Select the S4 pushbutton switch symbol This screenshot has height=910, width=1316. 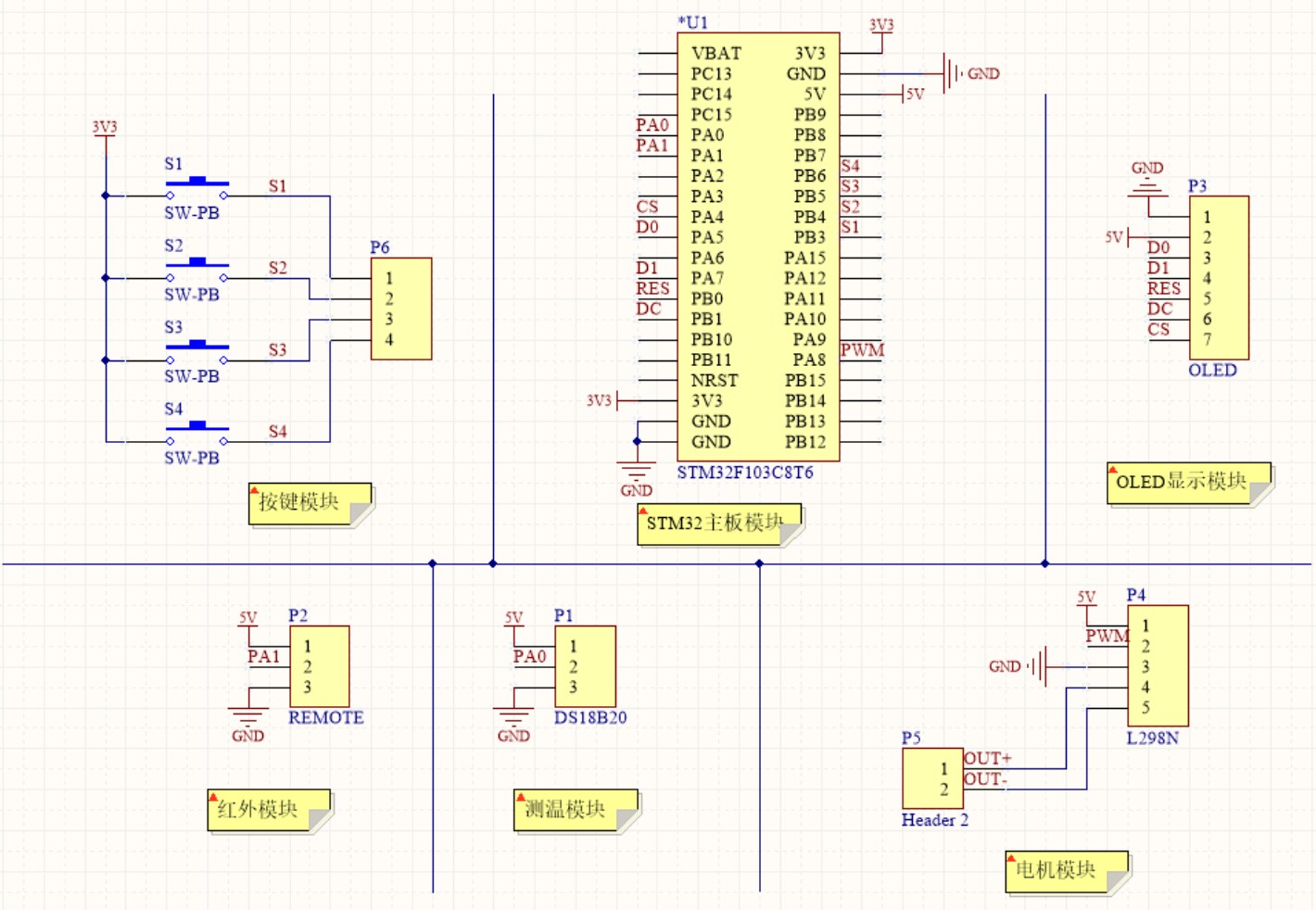pos(196,434)
